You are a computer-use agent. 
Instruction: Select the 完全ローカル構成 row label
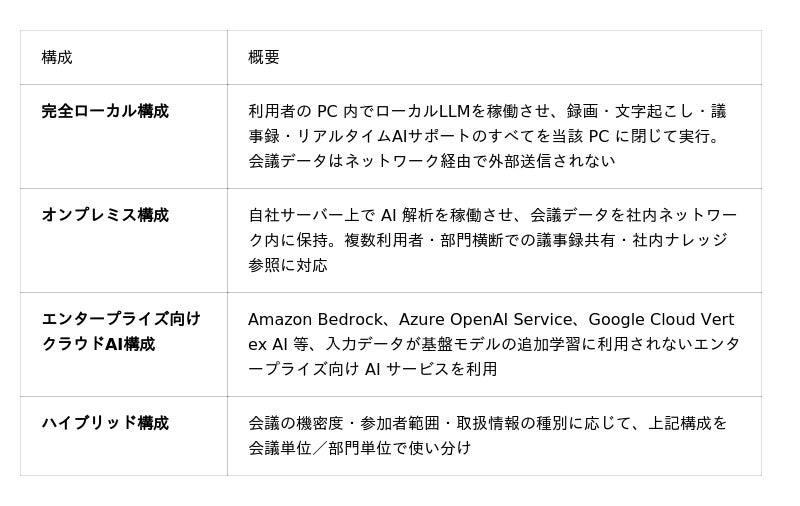[x=105, y=111]
